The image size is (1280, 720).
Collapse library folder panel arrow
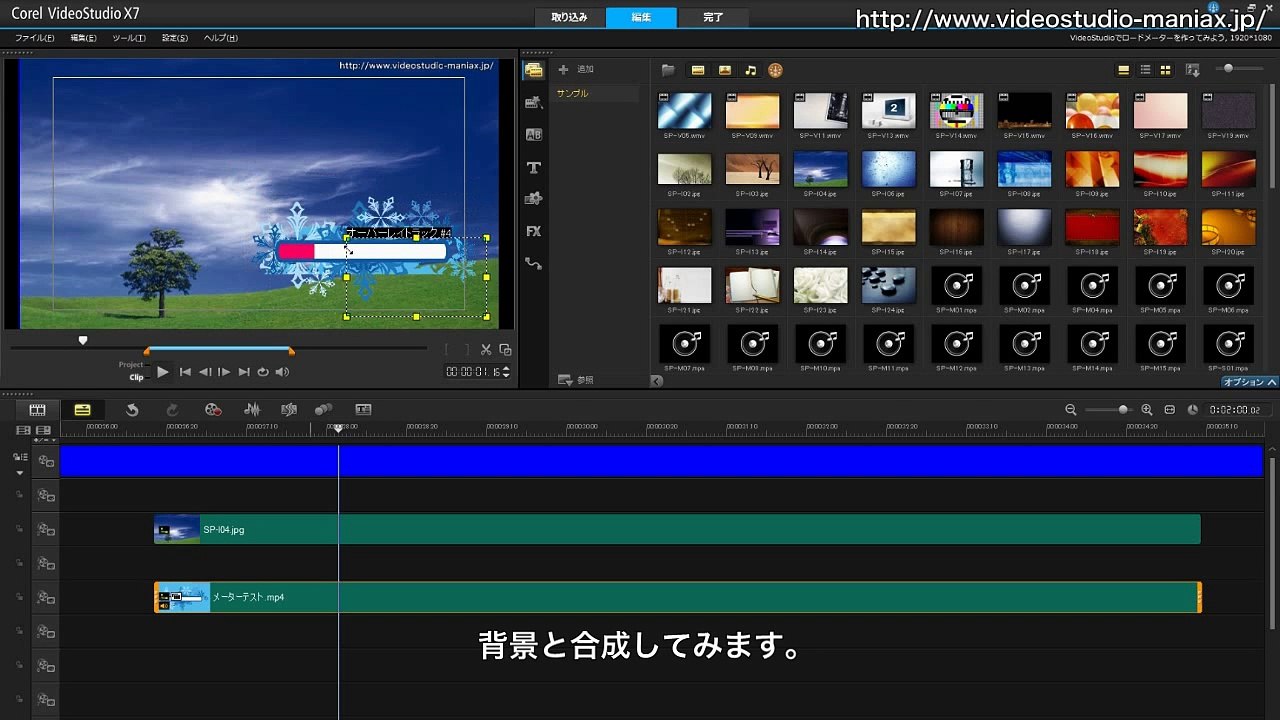coord(656,380)
